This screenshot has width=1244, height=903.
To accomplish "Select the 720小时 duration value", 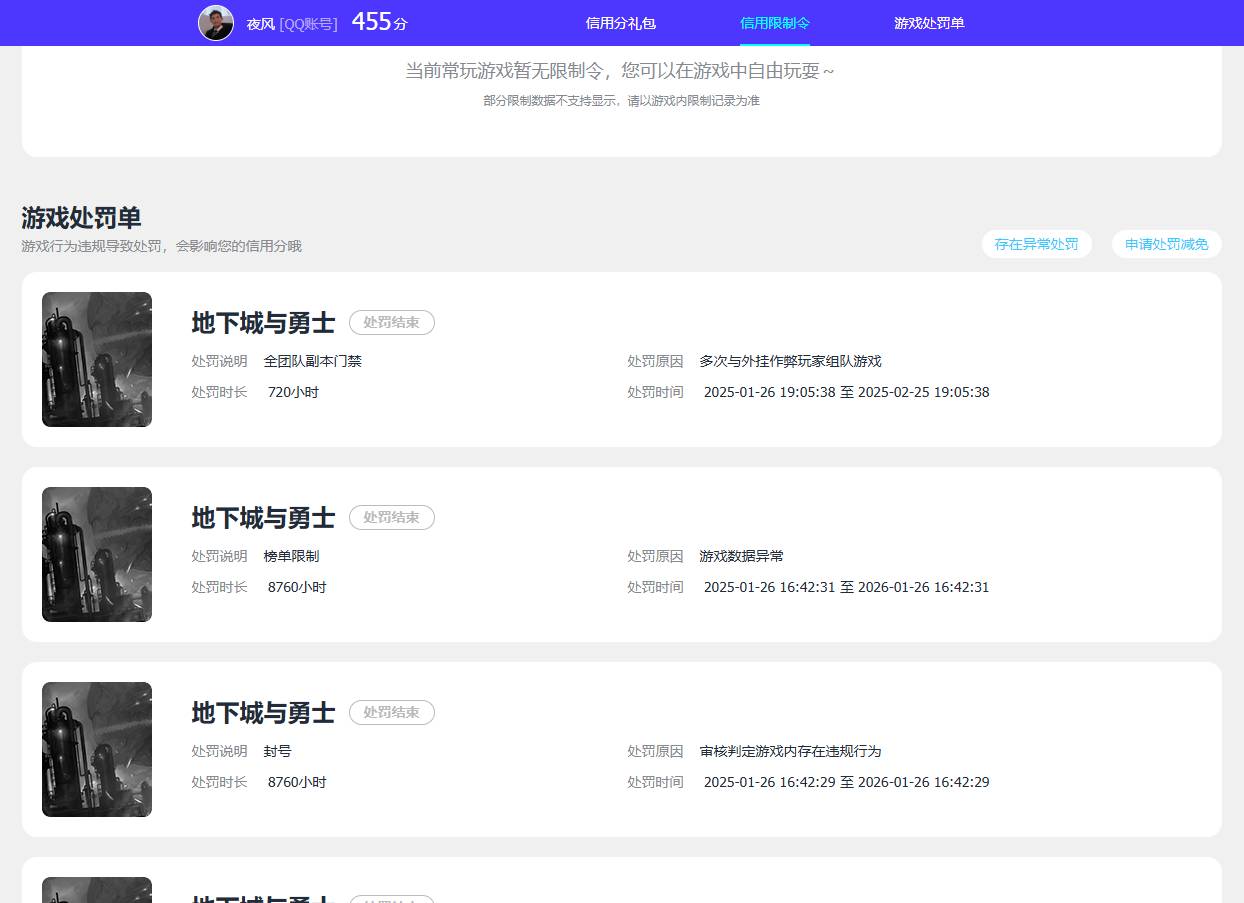I will pos(294,392).
